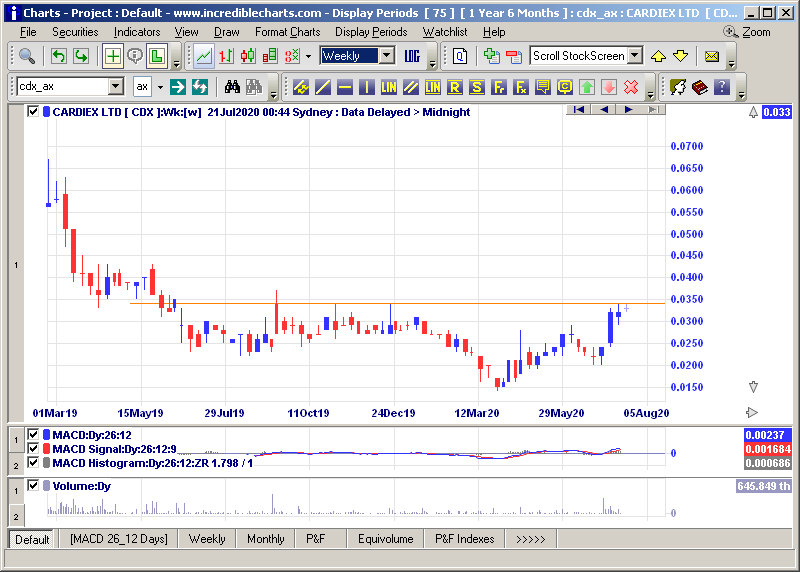Select the candlestick chart type
The height and width of the screenshot is (572, 800).
(x=248, y=56)
